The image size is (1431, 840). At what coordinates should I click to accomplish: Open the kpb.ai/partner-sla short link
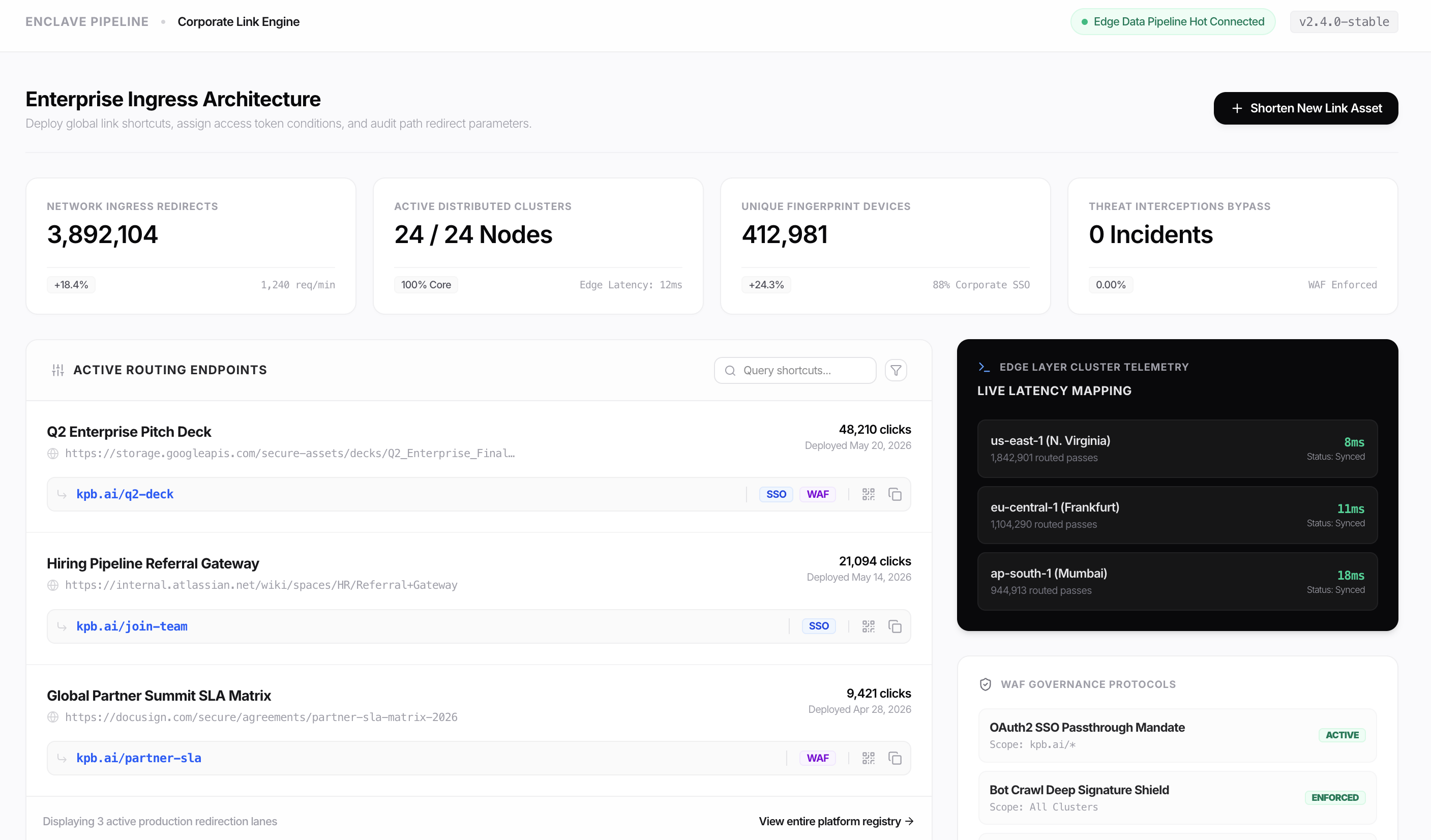(x=138, y=758)
